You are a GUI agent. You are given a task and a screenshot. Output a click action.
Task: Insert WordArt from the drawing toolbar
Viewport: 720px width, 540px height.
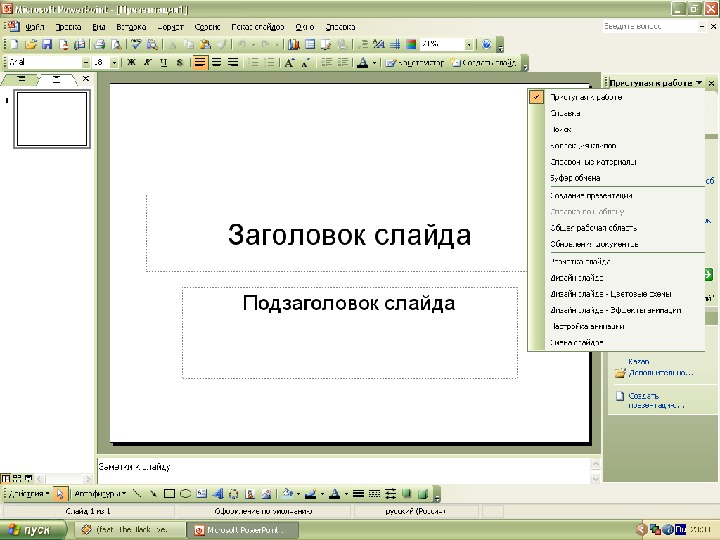click(x=218, y=494)
